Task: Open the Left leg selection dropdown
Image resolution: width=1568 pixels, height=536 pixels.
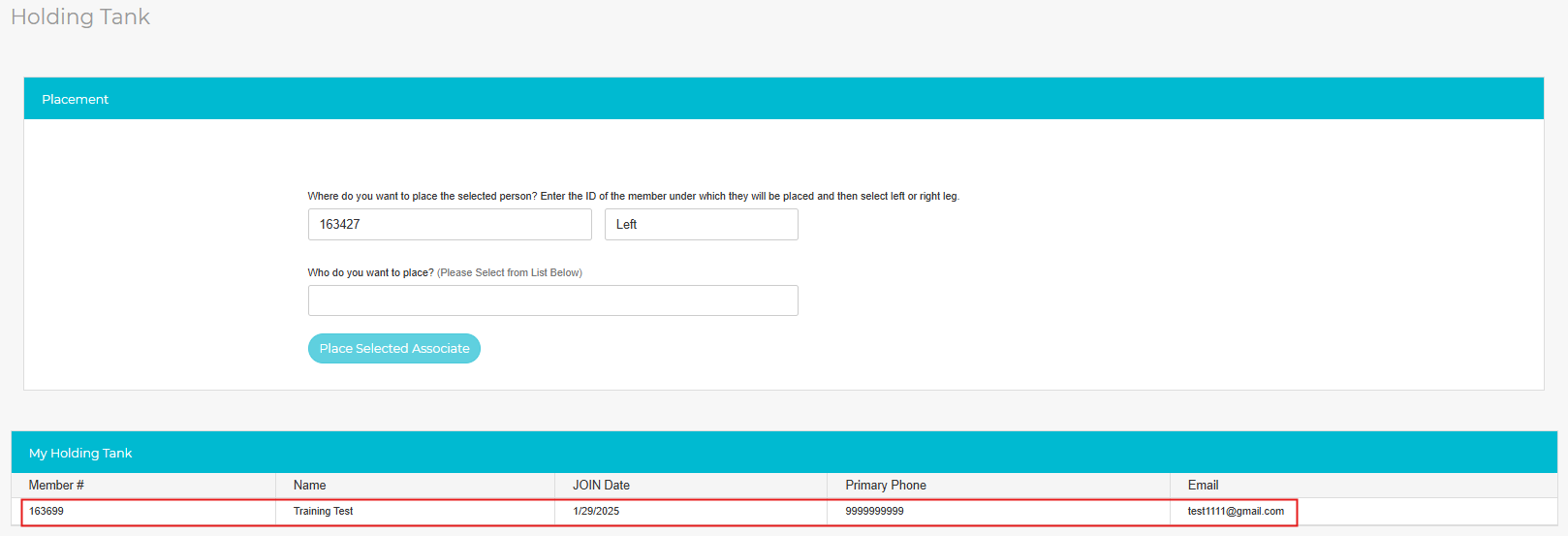Action: (701, 224)
